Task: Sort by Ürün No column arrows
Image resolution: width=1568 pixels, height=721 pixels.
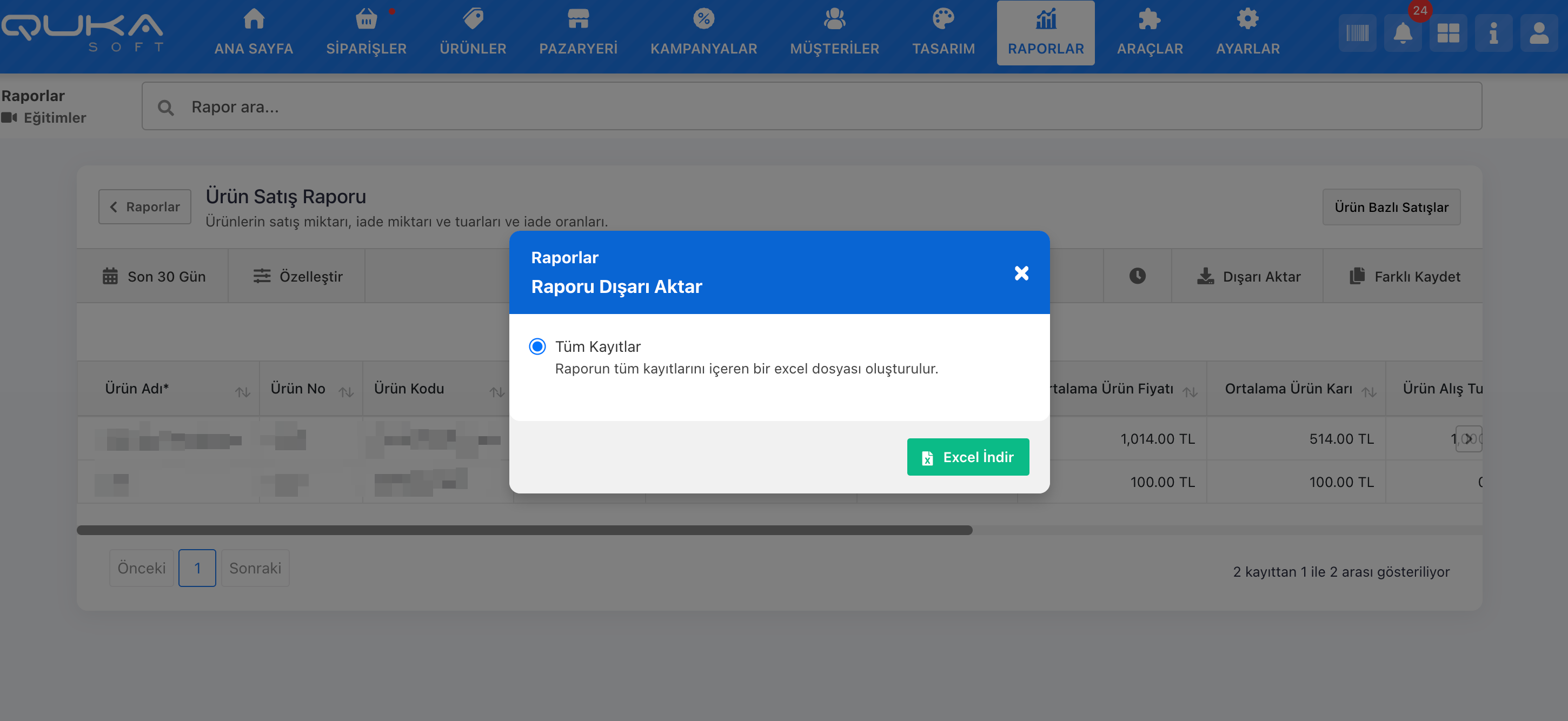Action: pos(347,392)
